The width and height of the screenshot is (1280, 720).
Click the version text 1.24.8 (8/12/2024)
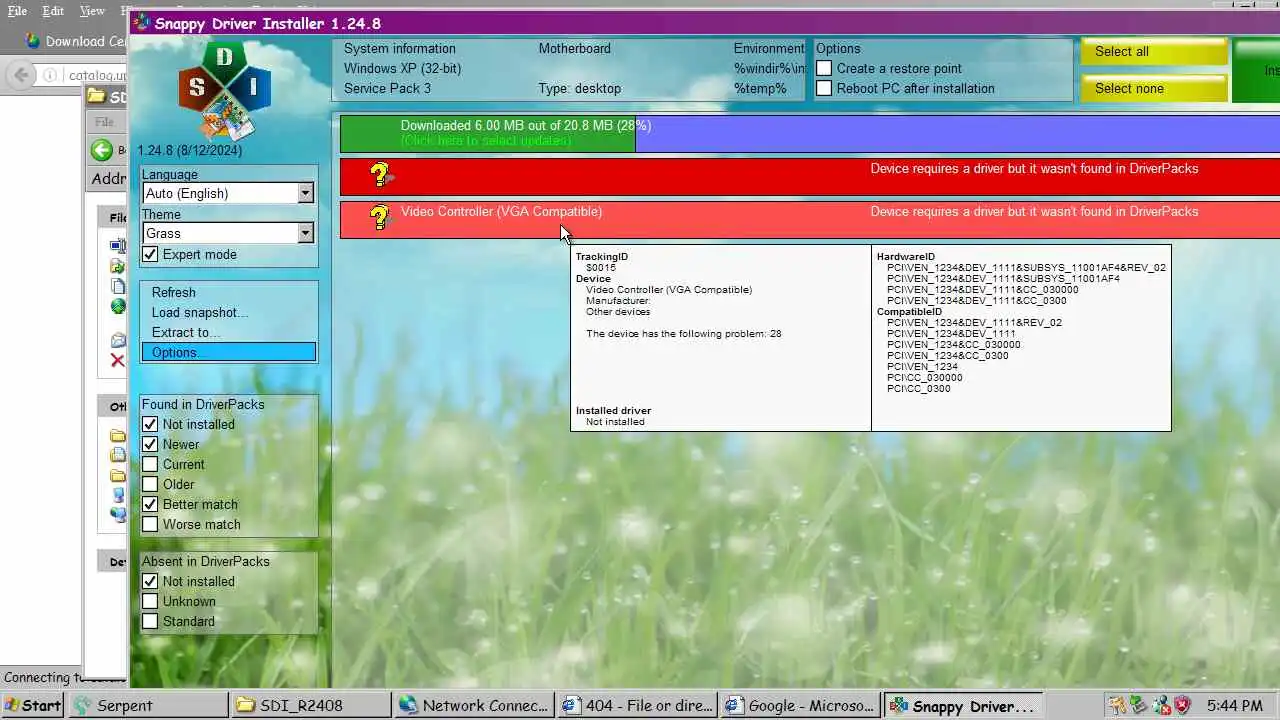[x=190, y=150]
